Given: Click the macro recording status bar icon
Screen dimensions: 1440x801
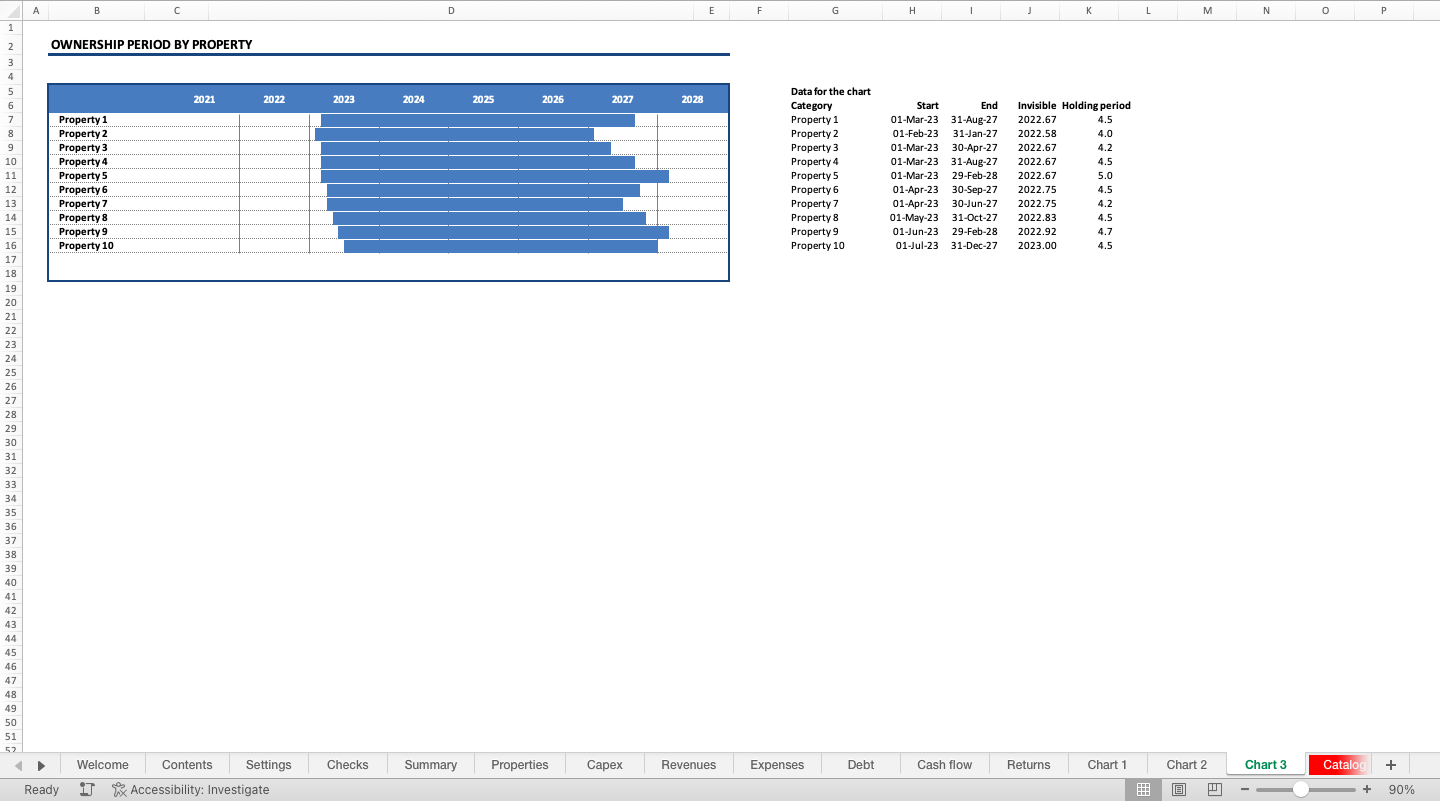Looking at the screenshot, I should pos(87,789).
